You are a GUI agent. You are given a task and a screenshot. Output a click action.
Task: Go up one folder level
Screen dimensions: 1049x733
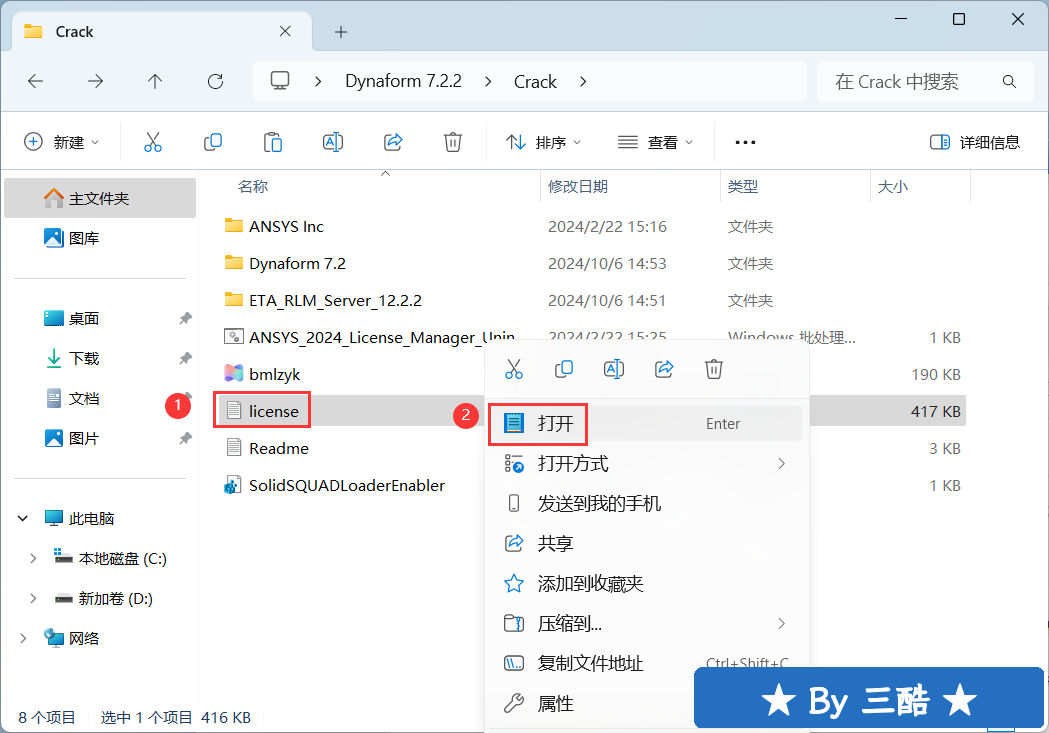(x=155, y=82)
